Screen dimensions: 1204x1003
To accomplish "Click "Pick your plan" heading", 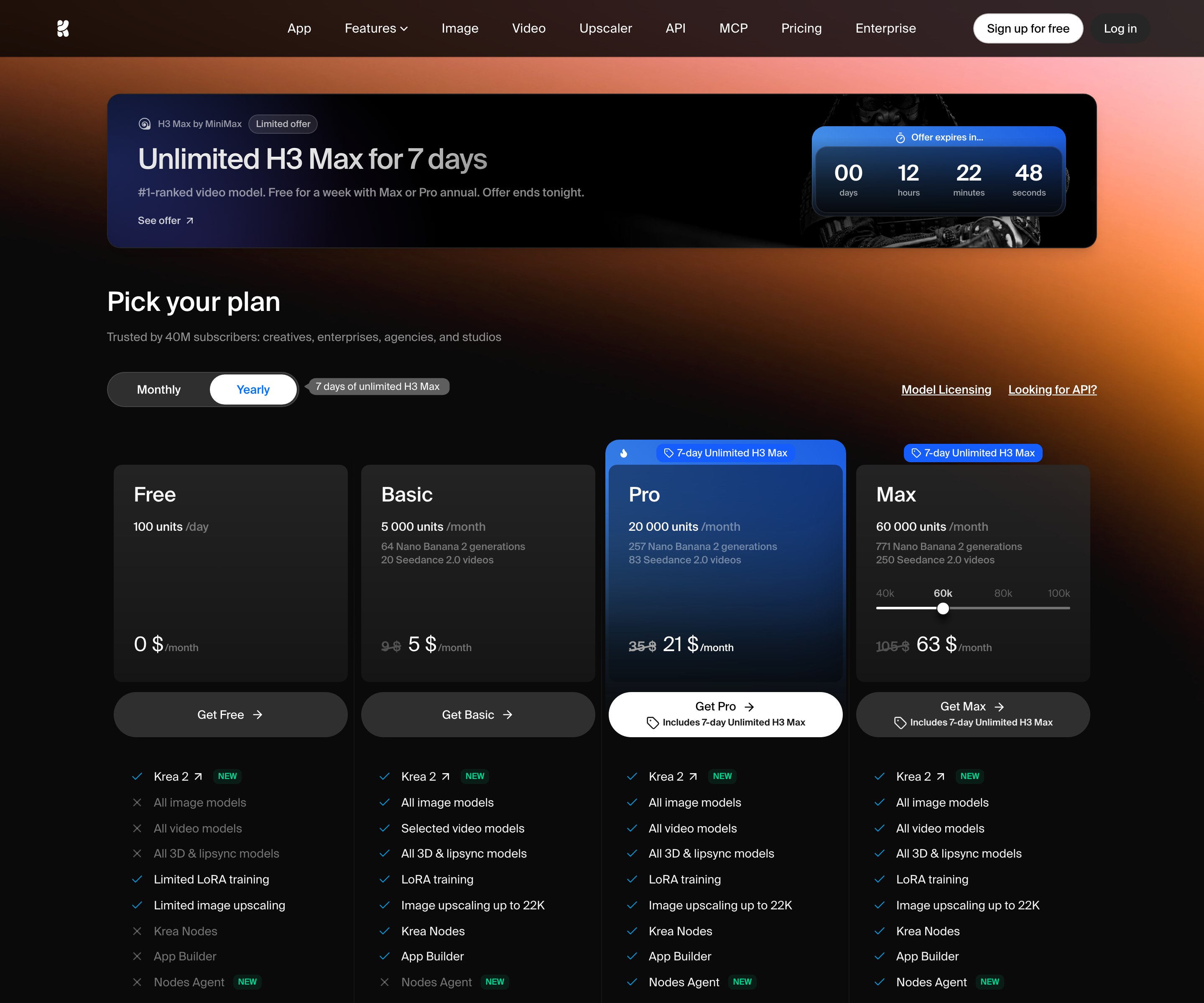I will pos(194,302).
